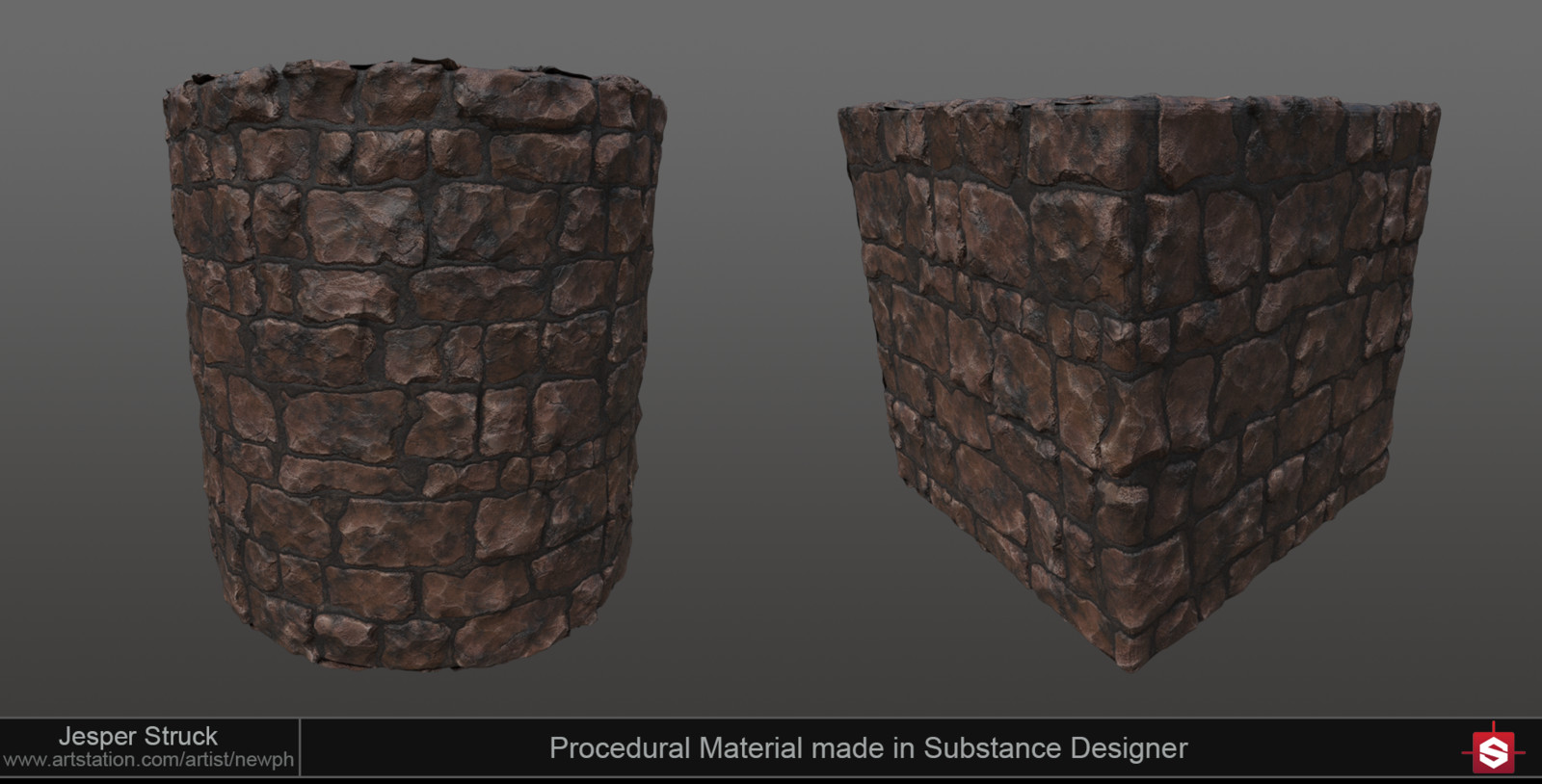Click the Jesper Struck author name
The height and width of the screenshot is (784, 1542).
(x=138, y=736)
